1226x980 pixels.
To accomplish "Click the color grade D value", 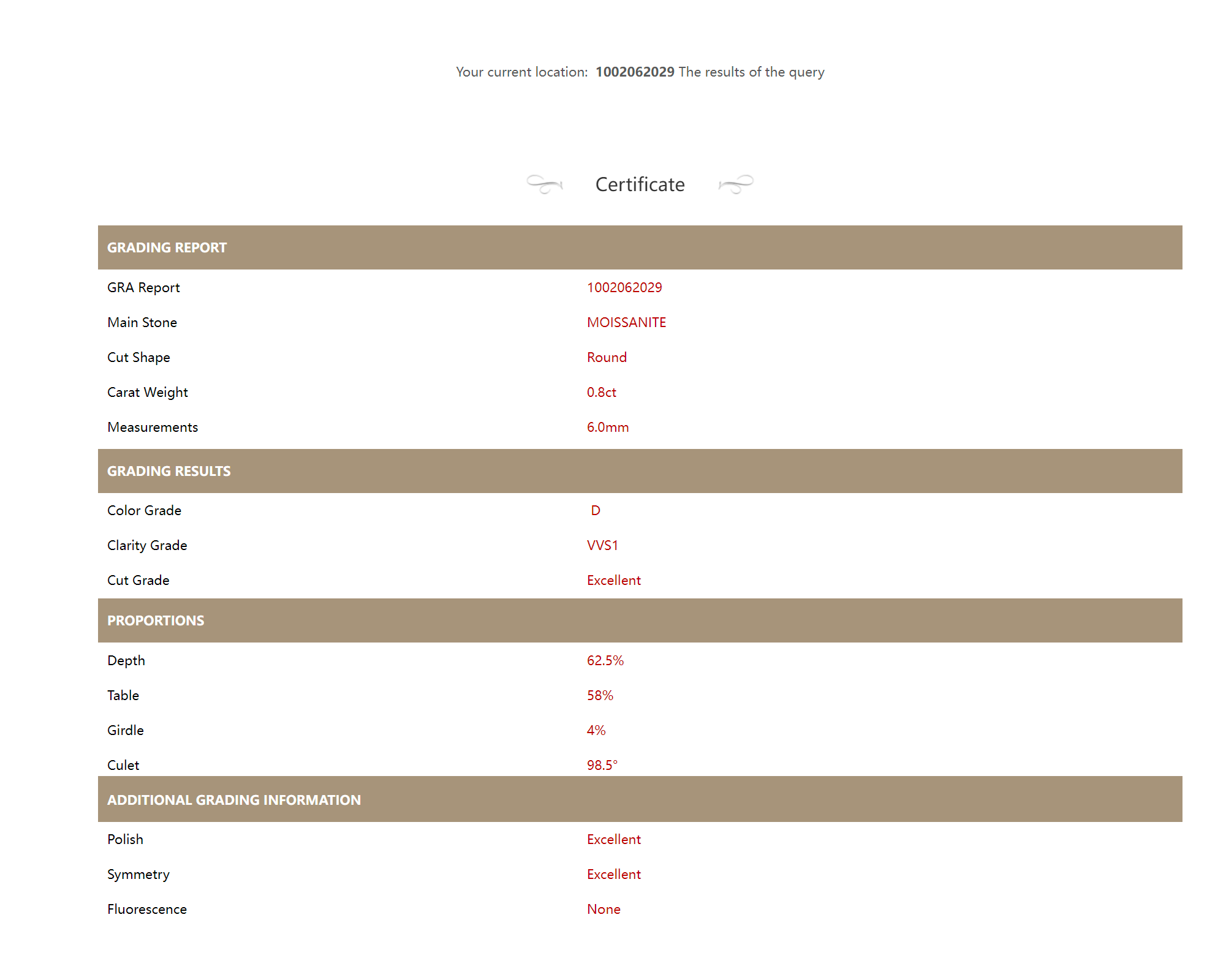I will 595,510.
